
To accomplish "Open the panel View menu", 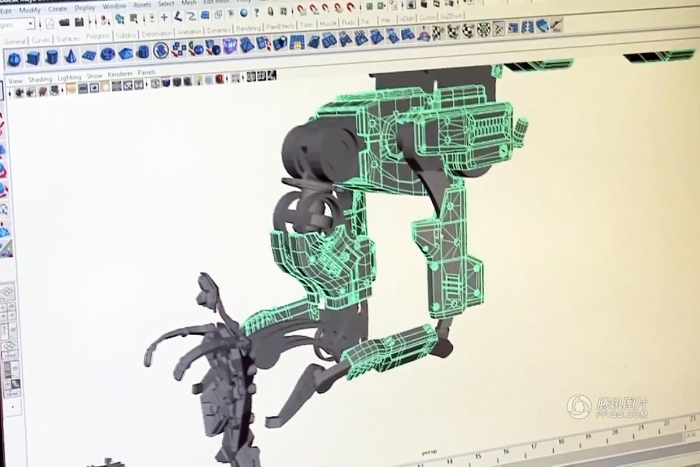I will pyautogui.click(x=15, y=81).
